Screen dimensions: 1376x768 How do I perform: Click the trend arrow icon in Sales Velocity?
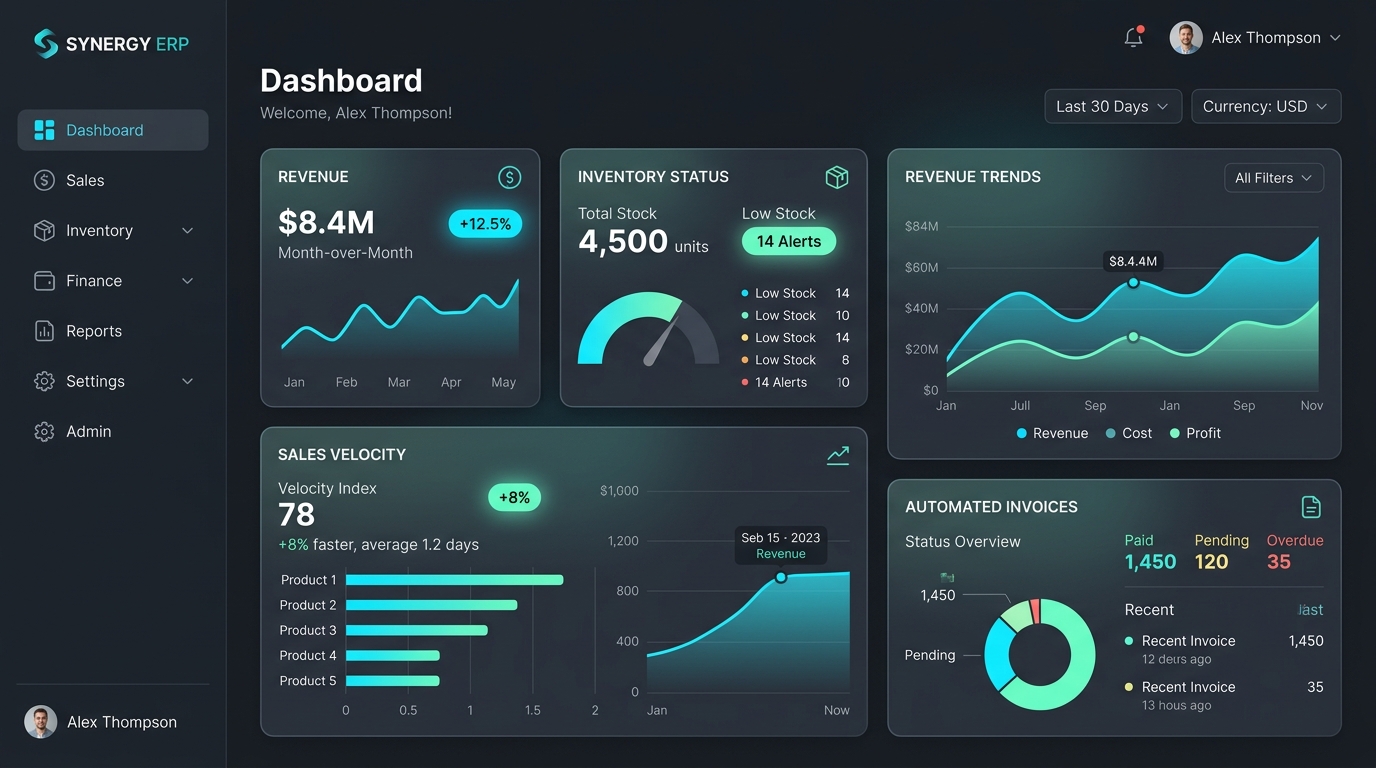coord(838,455)
